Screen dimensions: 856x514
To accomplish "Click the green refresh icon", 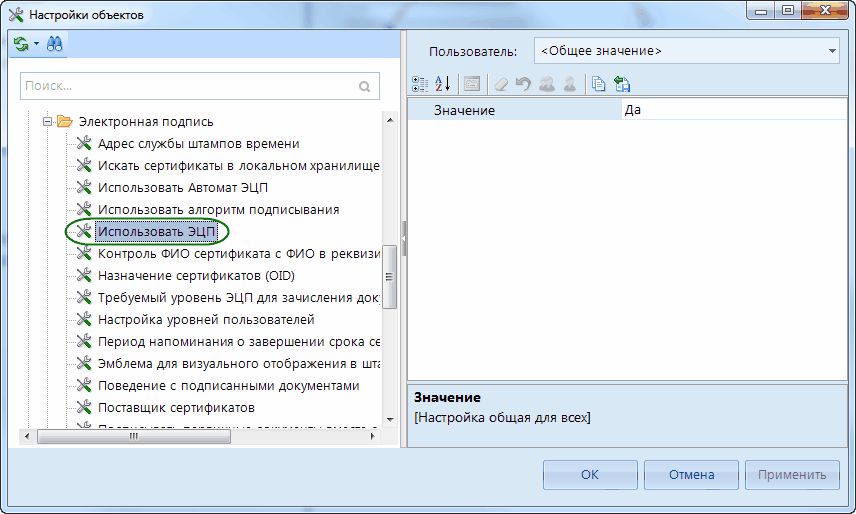I will click(x=21, y=45).
